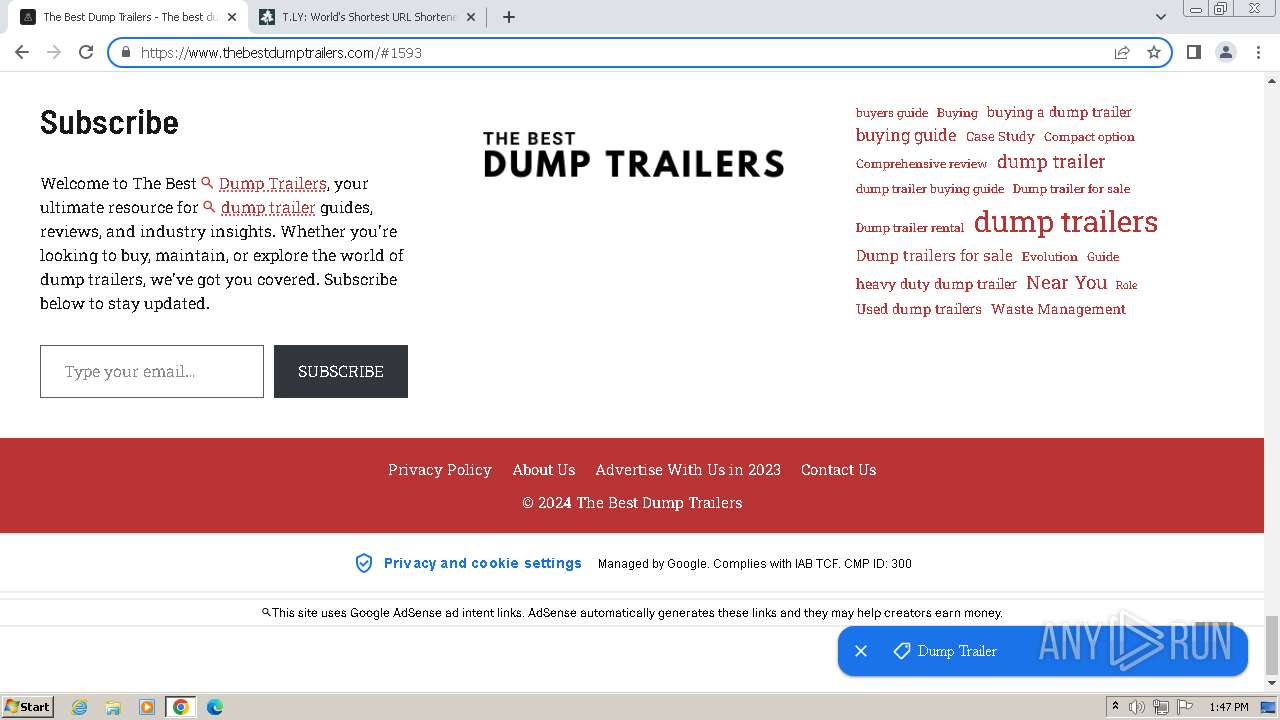Select 'heavy duty dump trailer' tag

pyautogui.click(x=936, y=285)
